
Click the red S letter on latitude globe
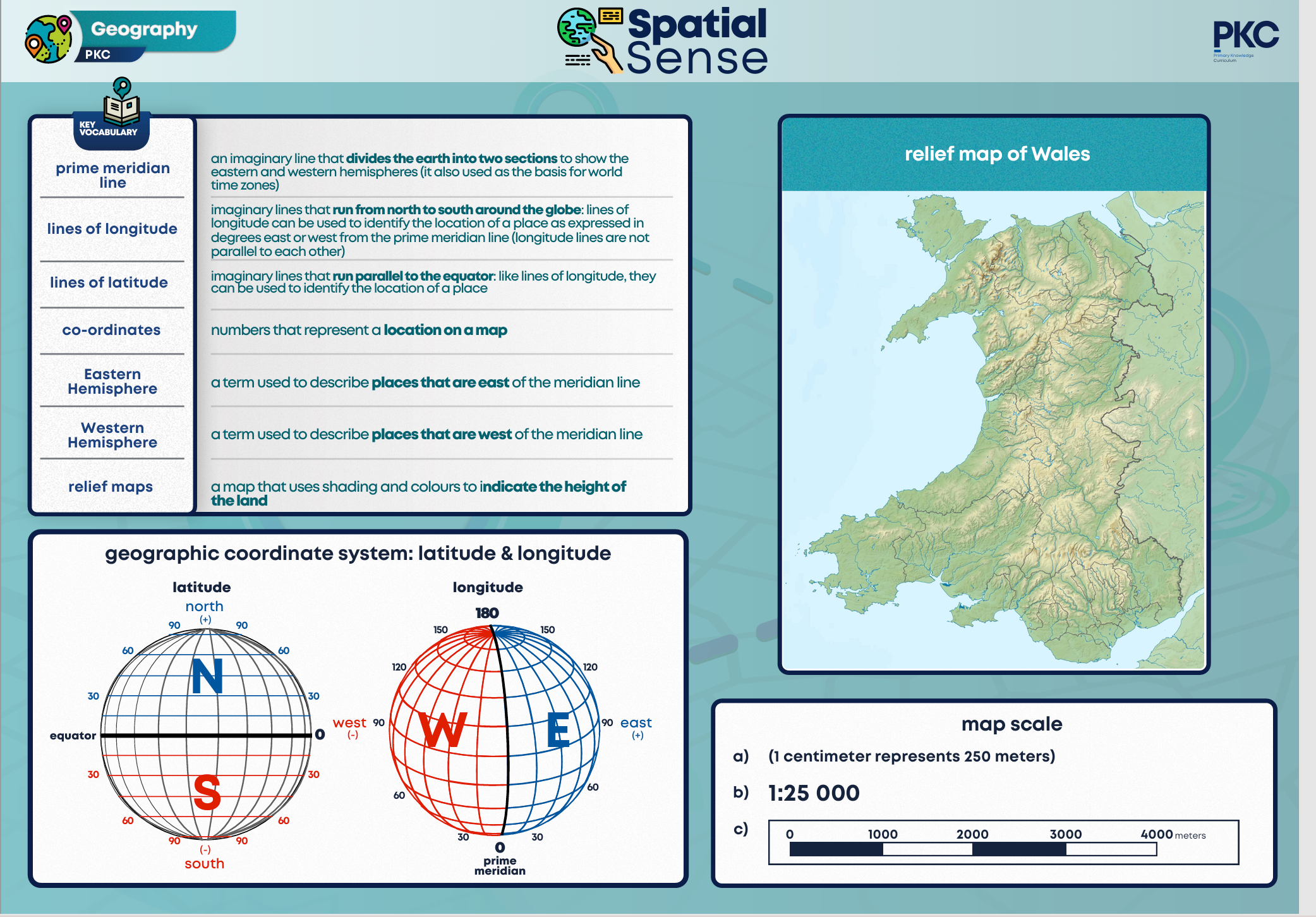(207, 793)
